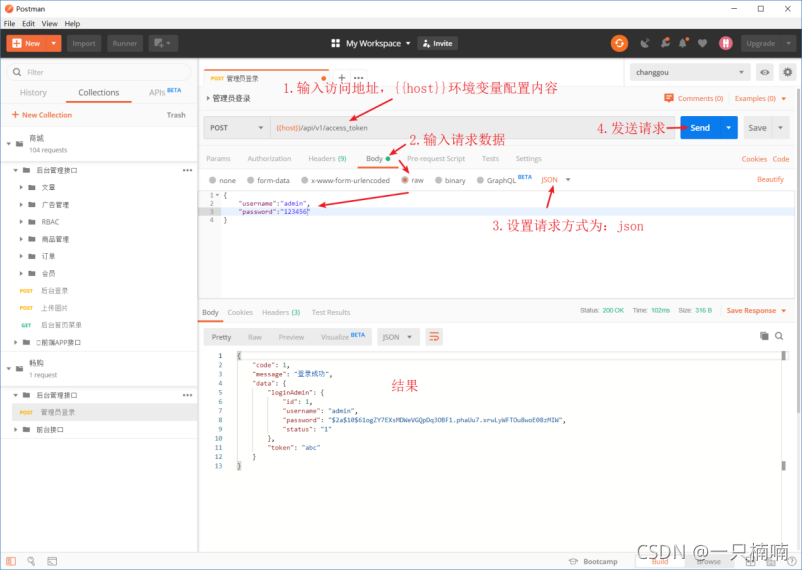Image resolution: width=803 pixels, height=570 pixels.
Task: Click the request URL input field
Action: (472, 128)
